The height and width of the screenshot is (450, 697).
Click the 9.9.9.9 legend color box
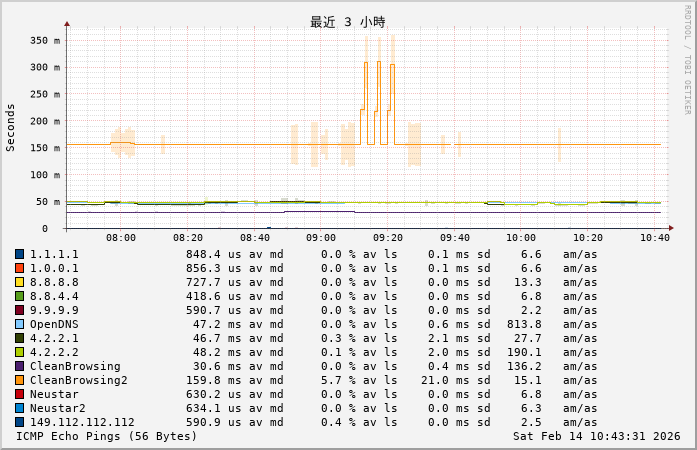[19, 310]
